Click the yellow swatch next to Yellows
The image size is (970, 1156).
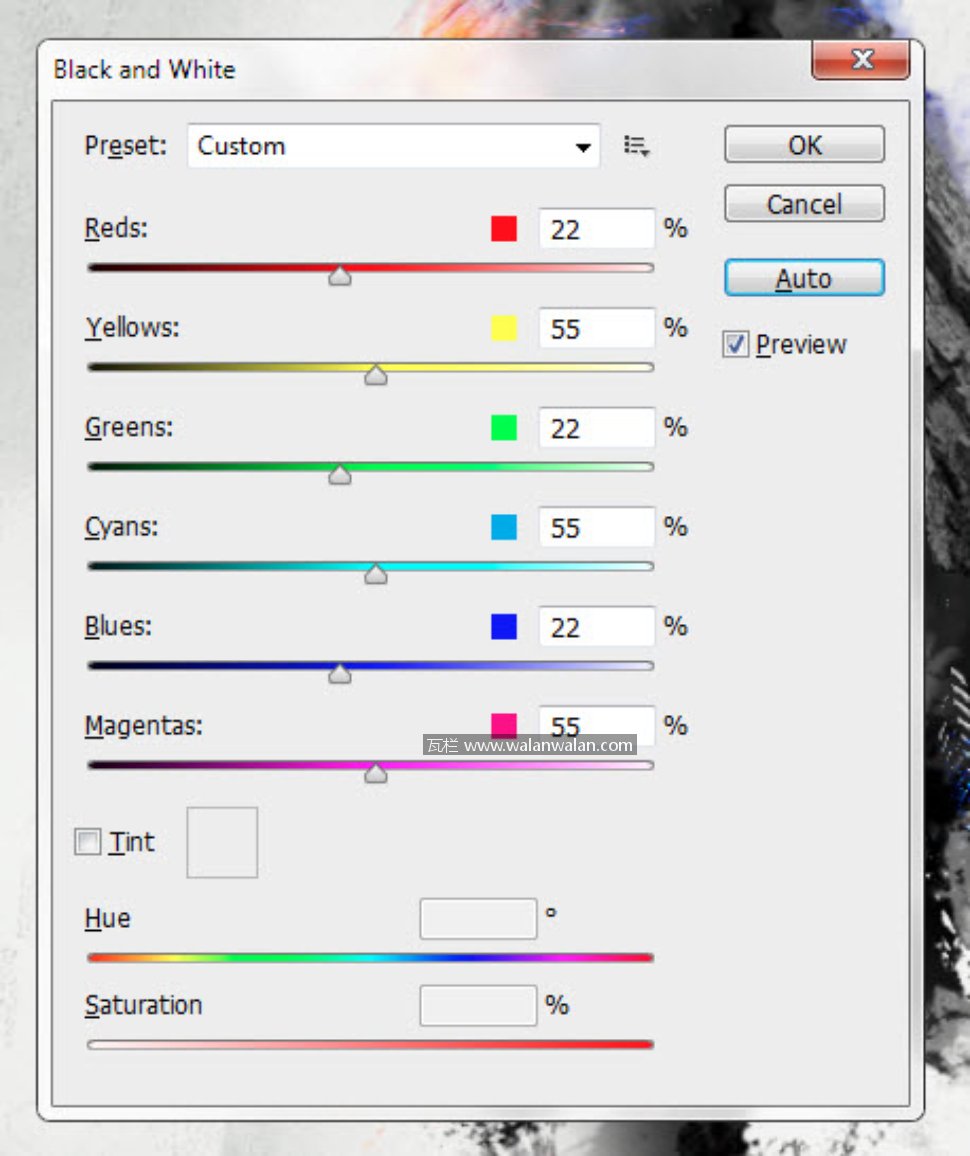tap(504, 328)
